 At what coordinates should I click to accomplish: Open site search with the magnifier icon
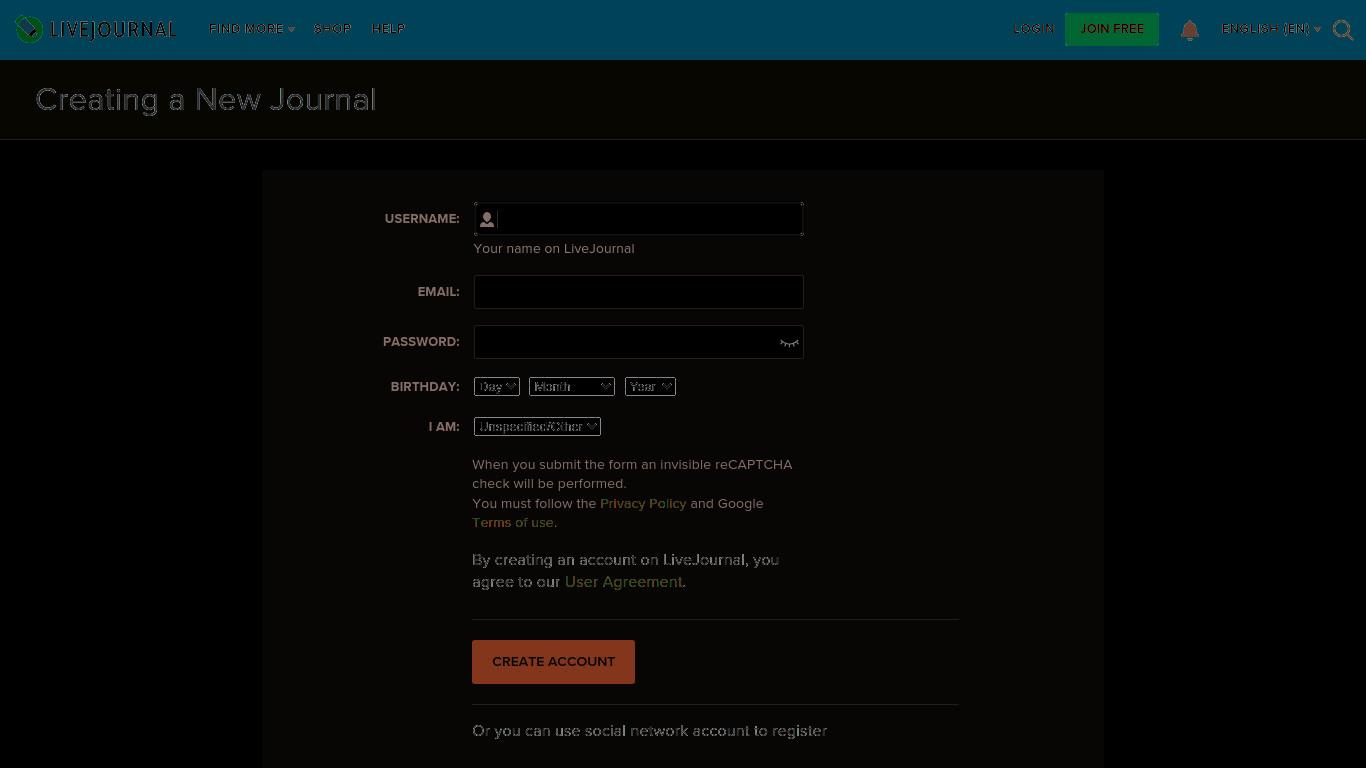tap(1343, 30)
